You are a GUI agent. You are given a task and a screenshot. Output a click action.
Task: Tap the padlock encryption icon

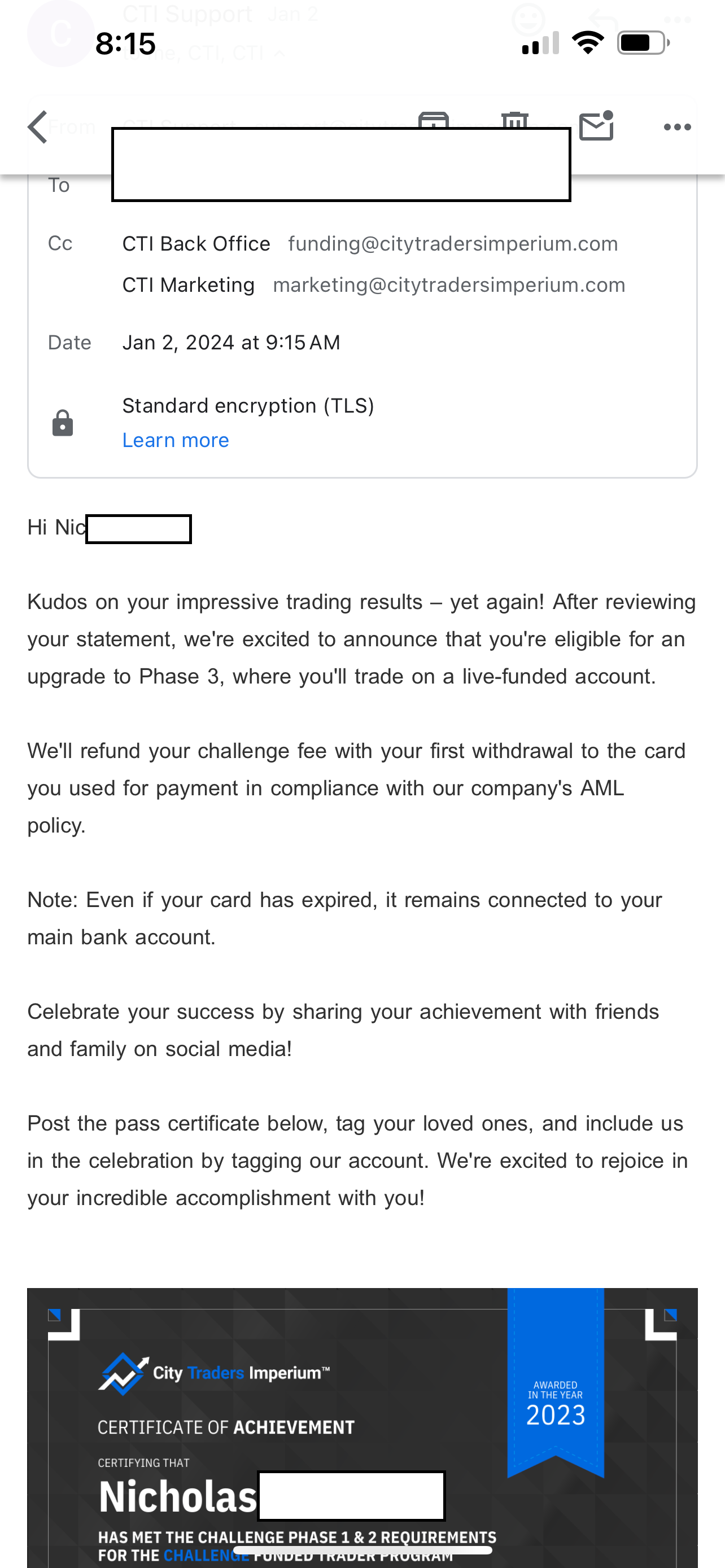[63, 423]
